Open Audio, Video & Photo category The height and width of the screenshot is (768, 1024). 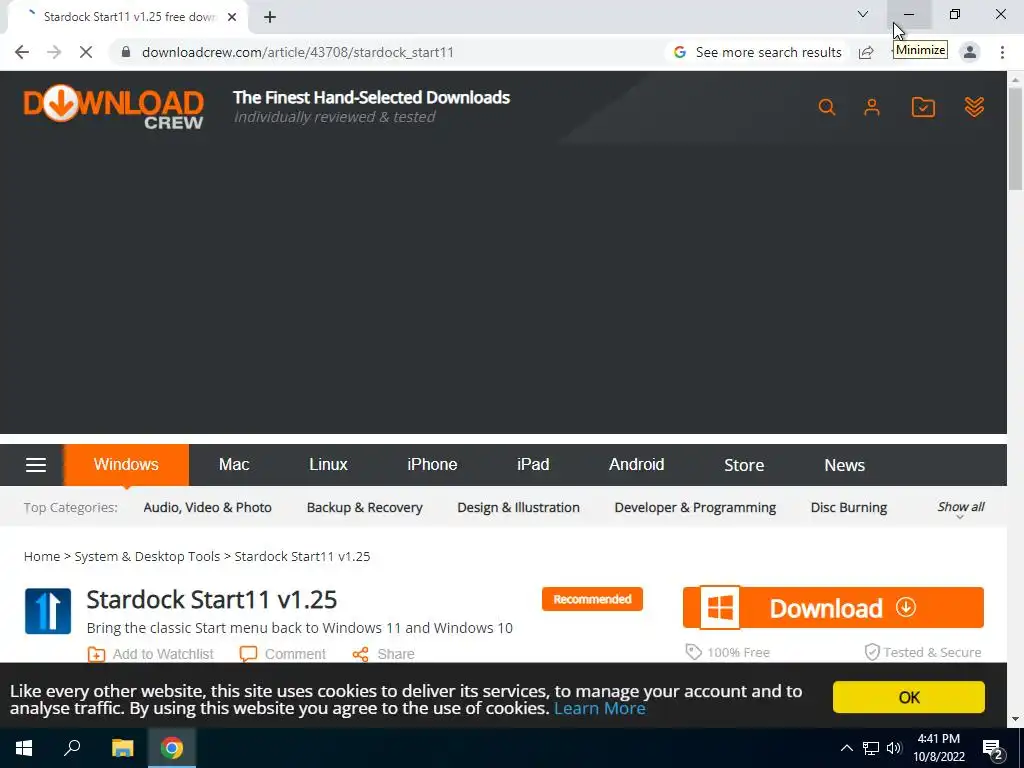coord(208,507)
